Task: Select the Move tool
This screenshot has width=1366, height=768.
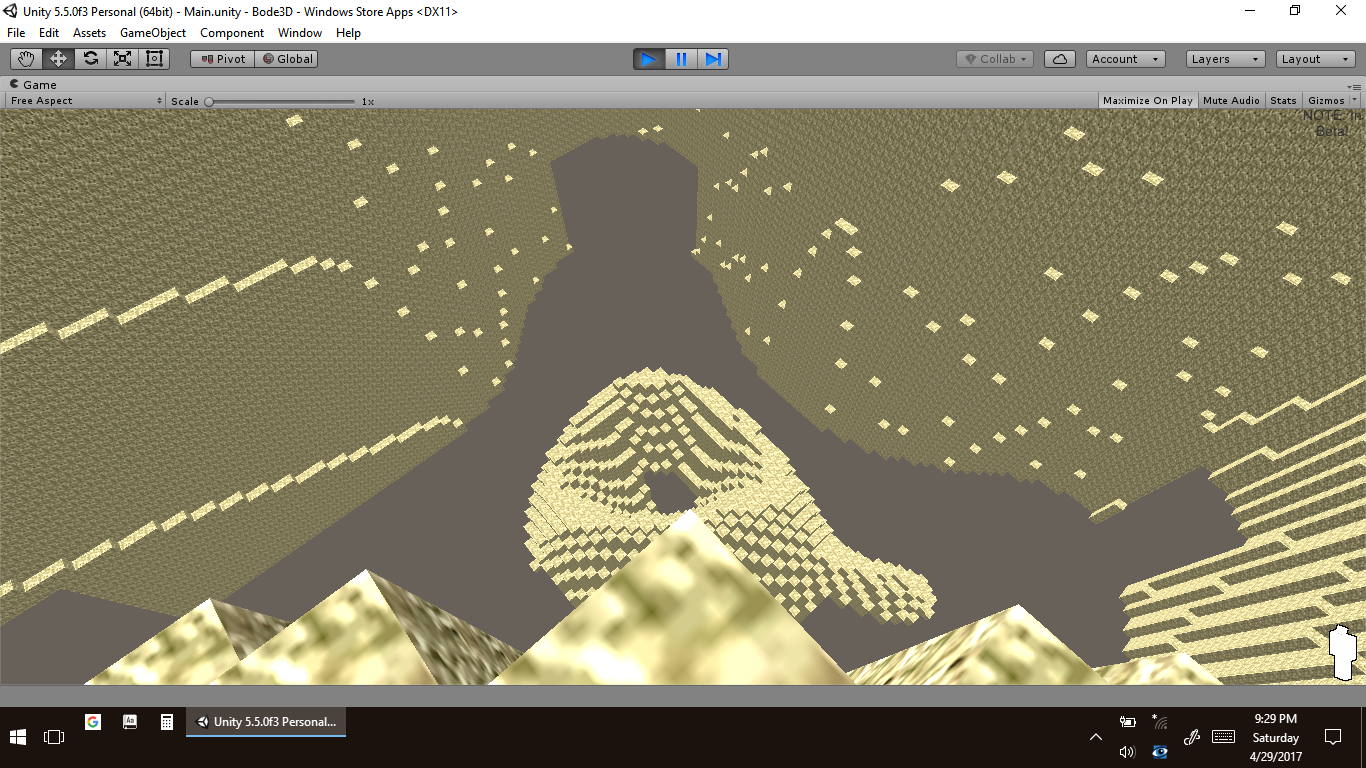Action: tap(58, 59)
